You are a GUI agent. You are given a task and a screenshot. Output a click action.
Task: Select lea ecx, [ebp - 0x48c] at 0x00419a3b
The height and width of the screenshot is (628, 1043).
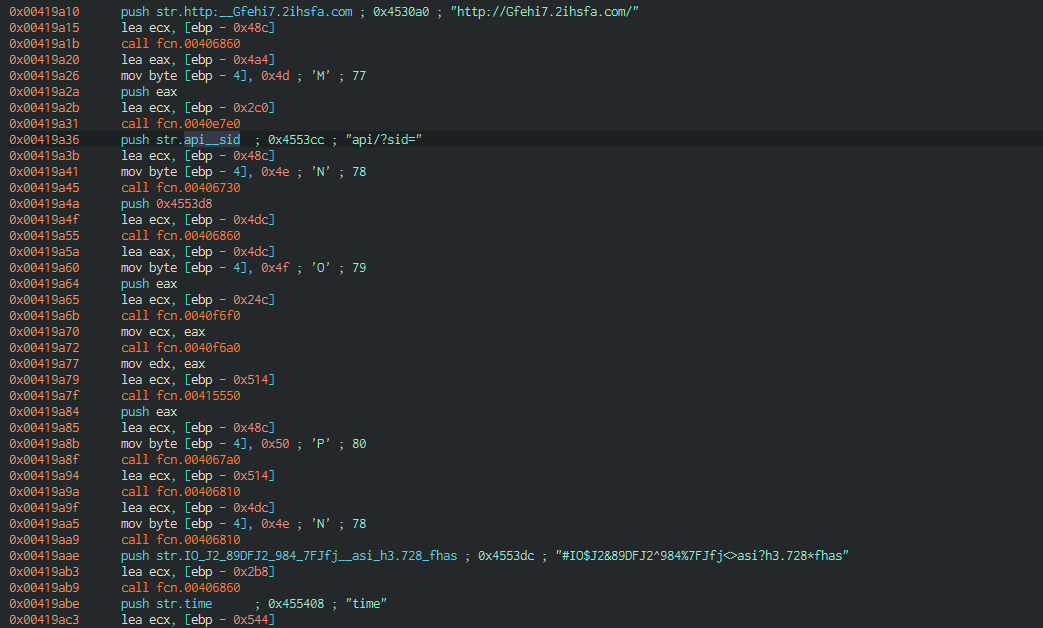(x=198, y=155)
